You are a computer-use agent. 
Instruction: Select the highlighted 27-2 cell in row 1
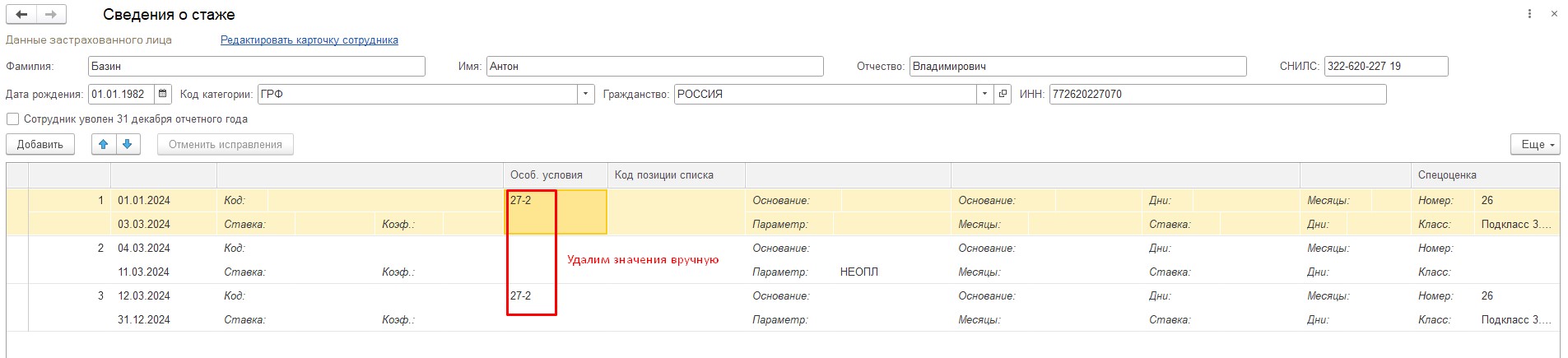pyautogui.click(x=556, y=212)
